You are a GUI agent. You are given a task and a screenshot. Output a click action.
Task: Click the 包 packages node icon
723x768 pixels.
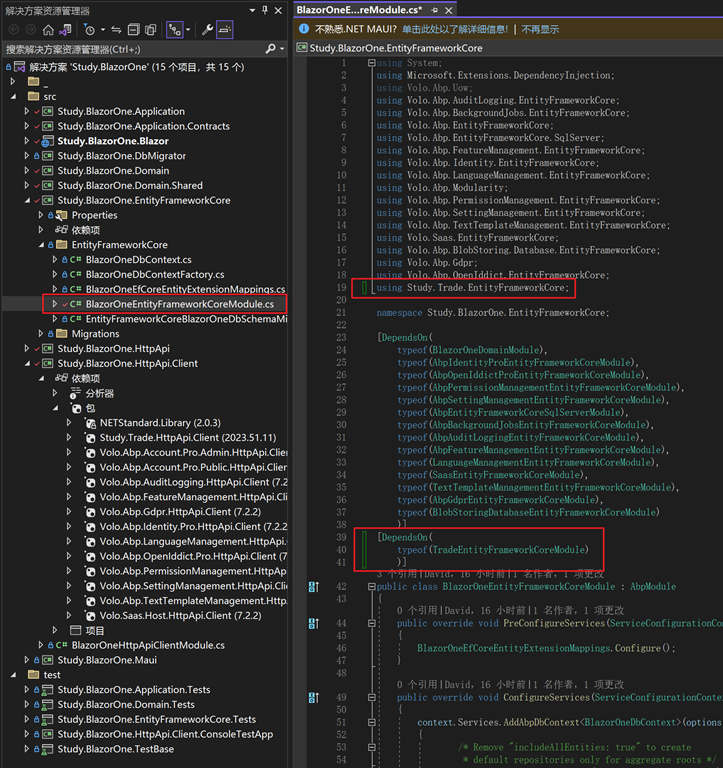[76, 408]
